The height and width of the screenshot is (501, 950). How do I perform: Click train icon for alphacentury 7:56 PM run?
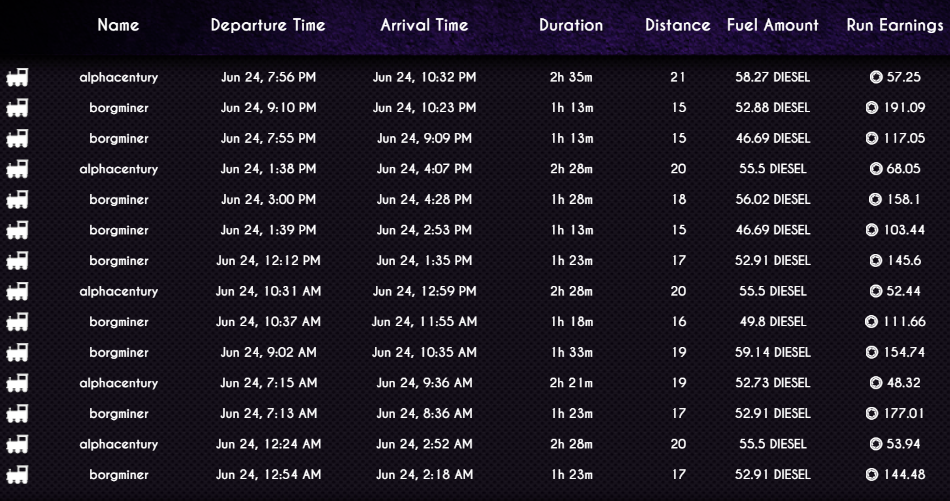(17, 77)
